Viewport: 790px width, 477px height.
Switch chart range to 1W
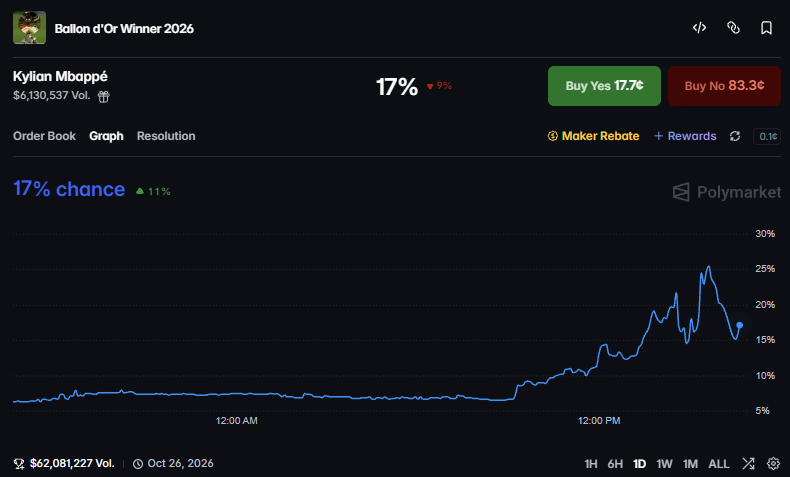[x=664, y=464]
